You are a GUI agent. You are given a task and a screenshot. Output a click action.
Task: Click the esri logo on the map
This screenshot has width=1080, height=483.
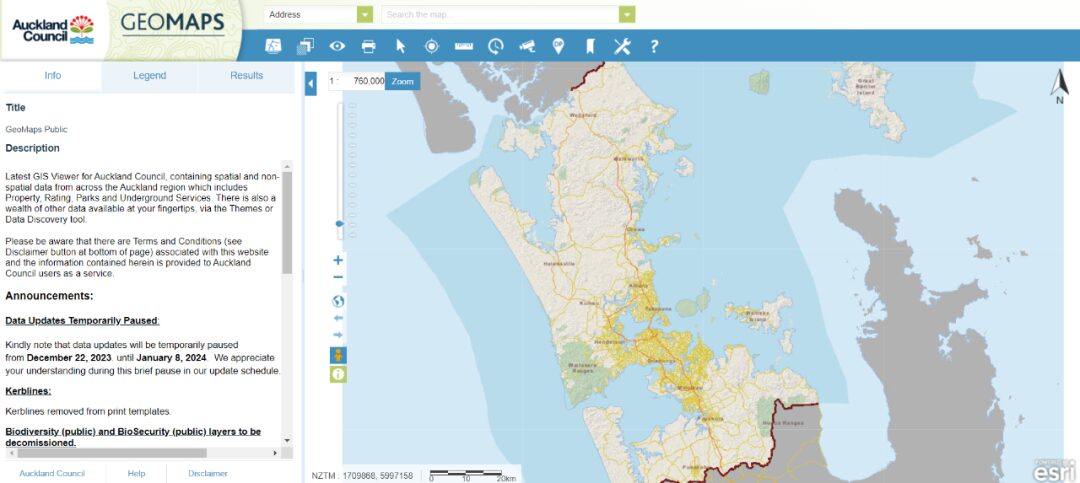pyautogui.click(x=1054, y=471)
